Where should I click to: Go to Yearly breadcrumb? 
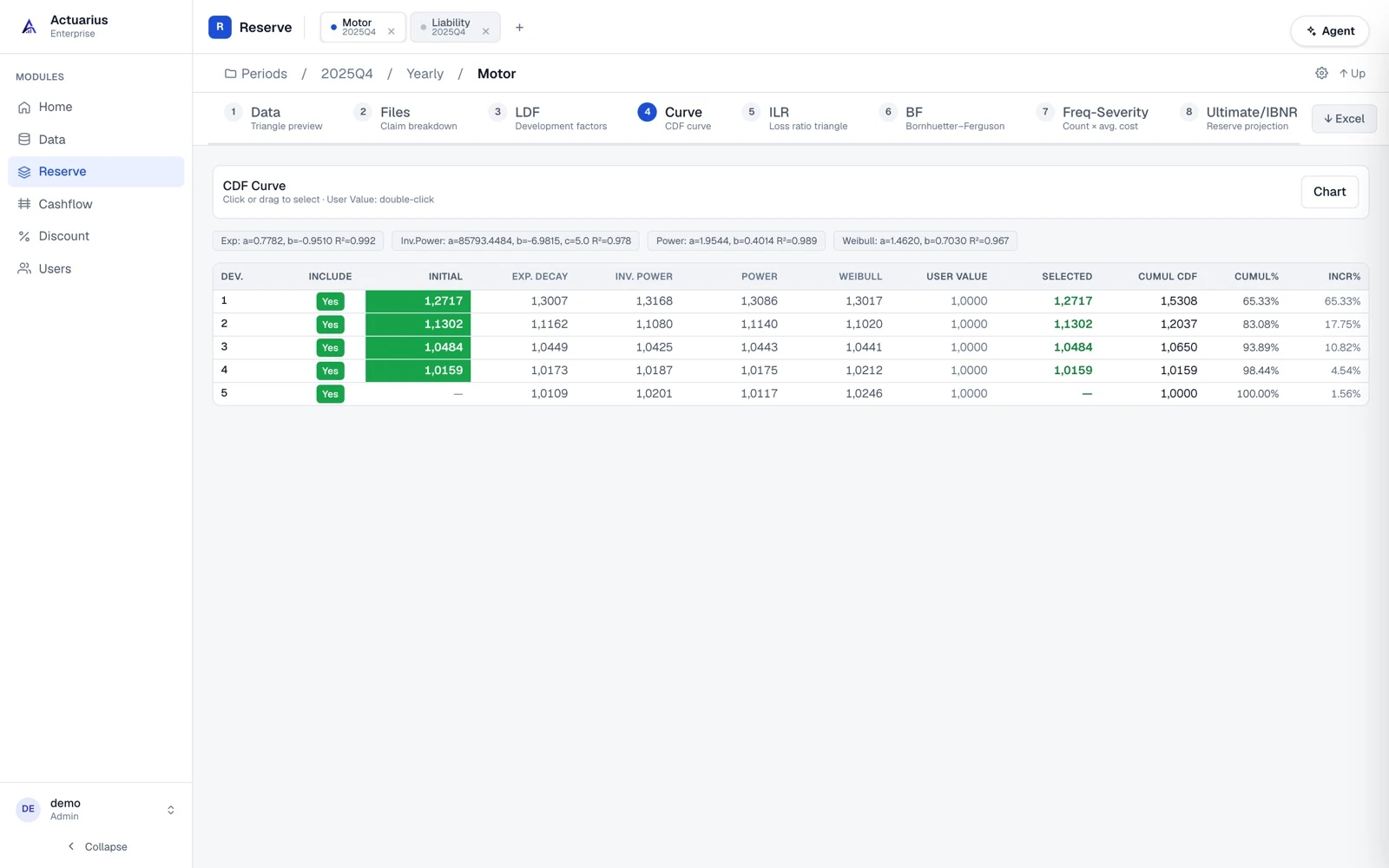[x=425, y=74]
